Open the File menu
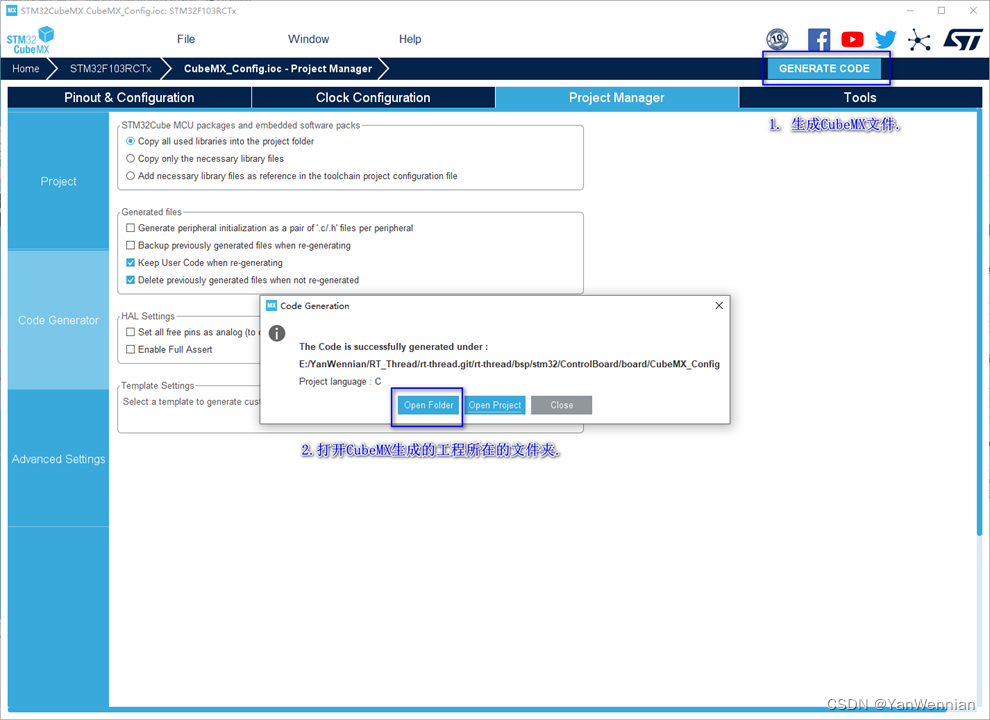 point(186,39)
